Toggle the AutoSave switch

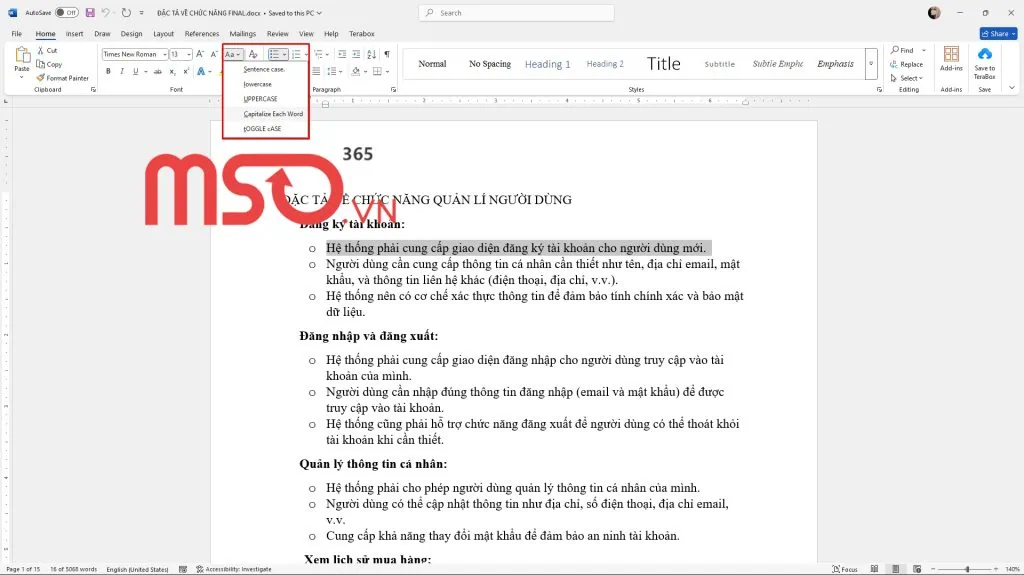pos(66,13)
